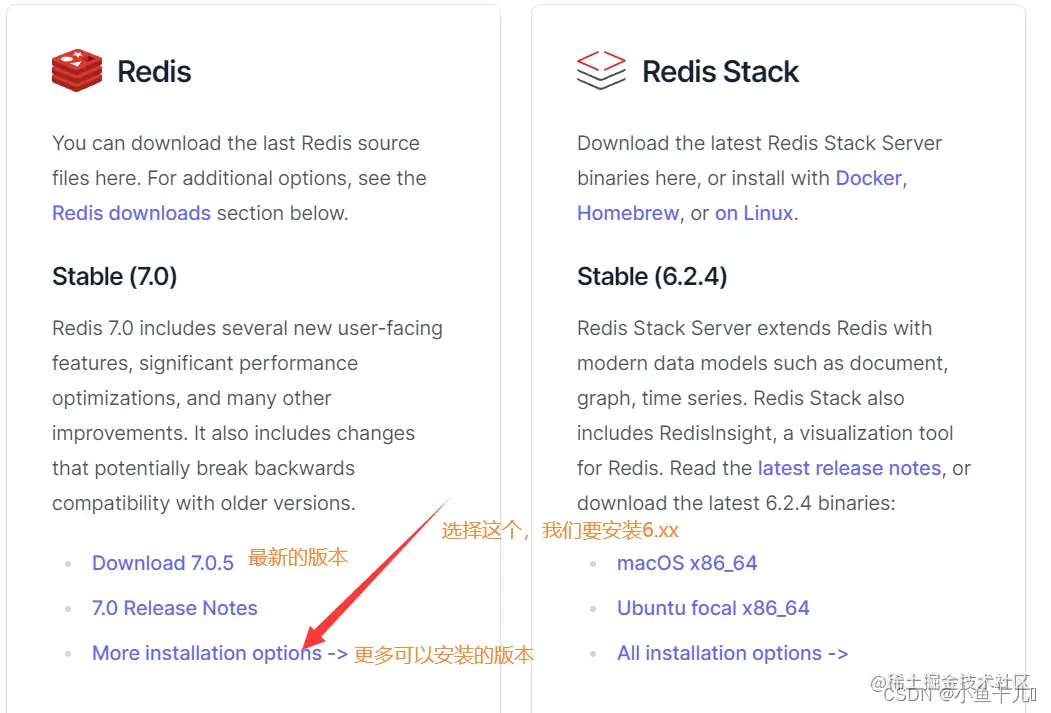
Task: Open latest release notes link
Action: click(849, 468)
